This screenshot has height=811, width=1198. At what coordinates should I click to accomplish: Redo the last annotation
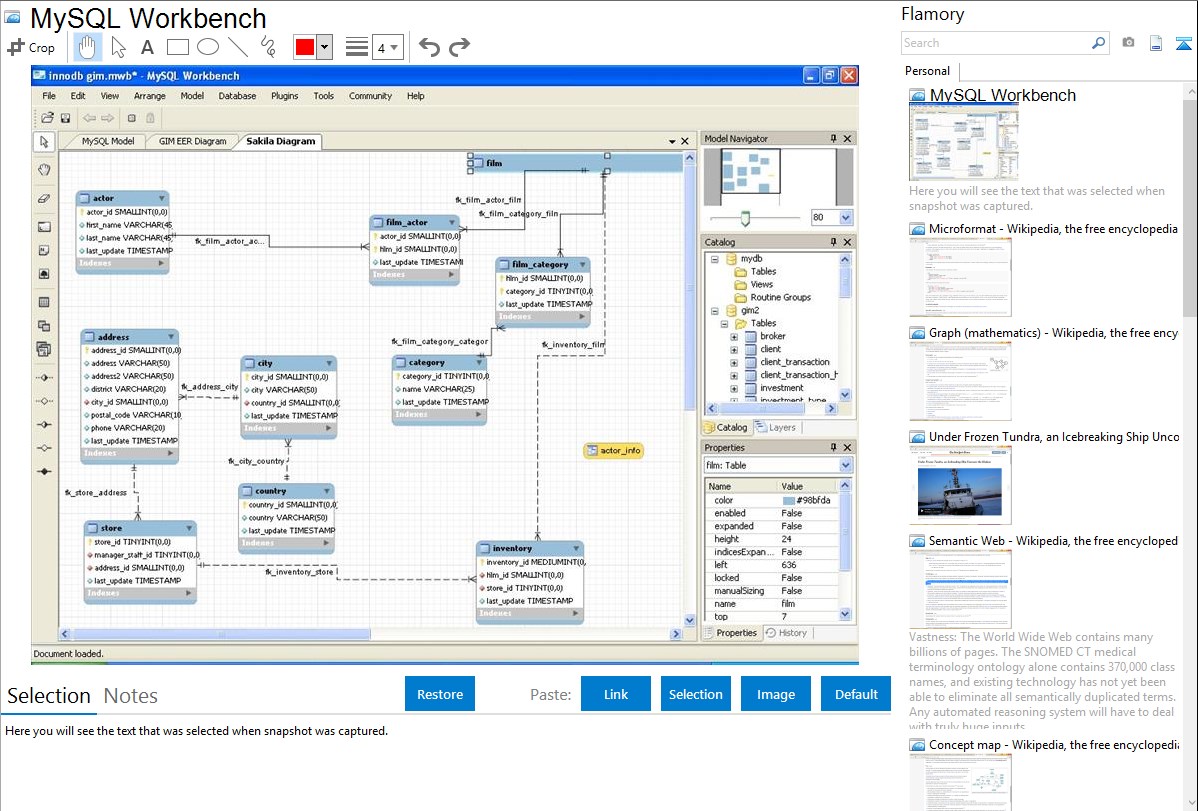coord(459,47)
